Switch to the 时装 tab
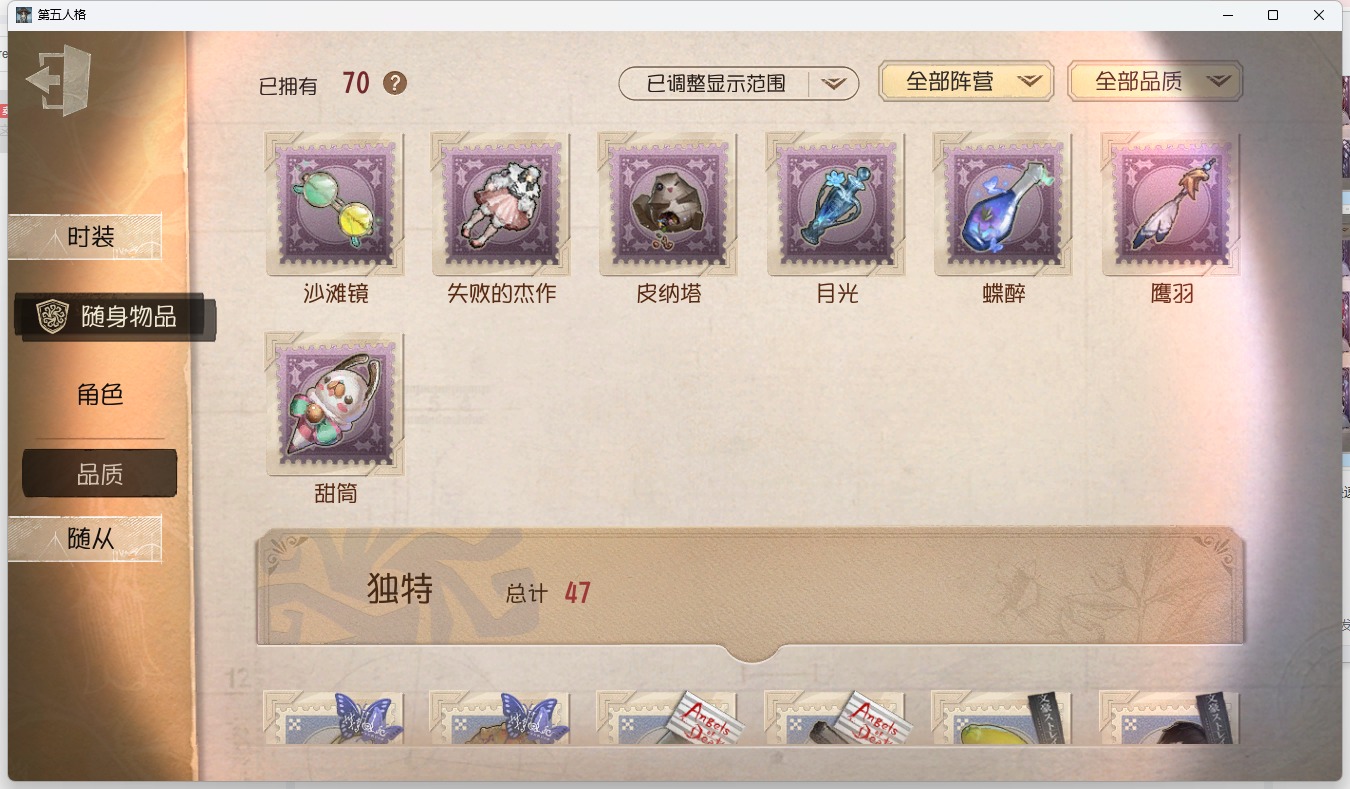1350x789 pixels. coord(85,237)
